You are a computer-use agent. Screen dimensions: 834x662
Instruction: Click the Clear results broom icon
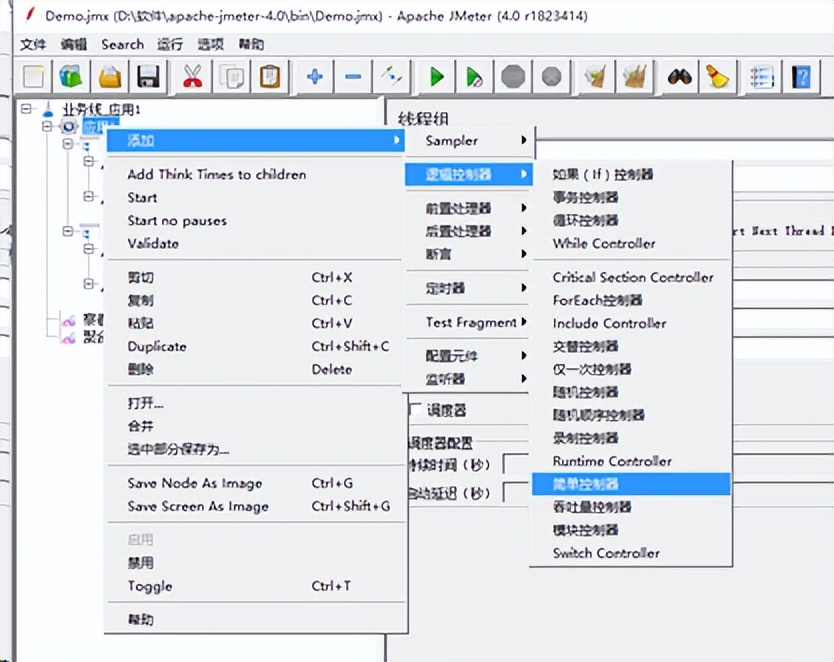(596, 77)
